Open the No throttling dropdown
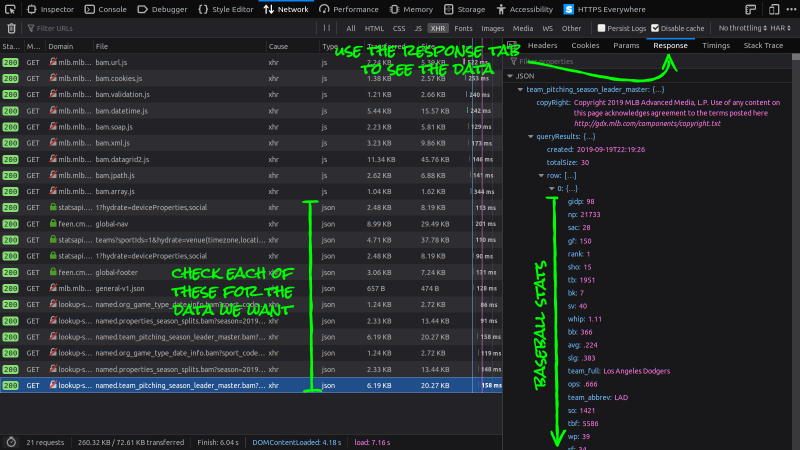Viewport: 800px width, 450px height. pos(743,28)
